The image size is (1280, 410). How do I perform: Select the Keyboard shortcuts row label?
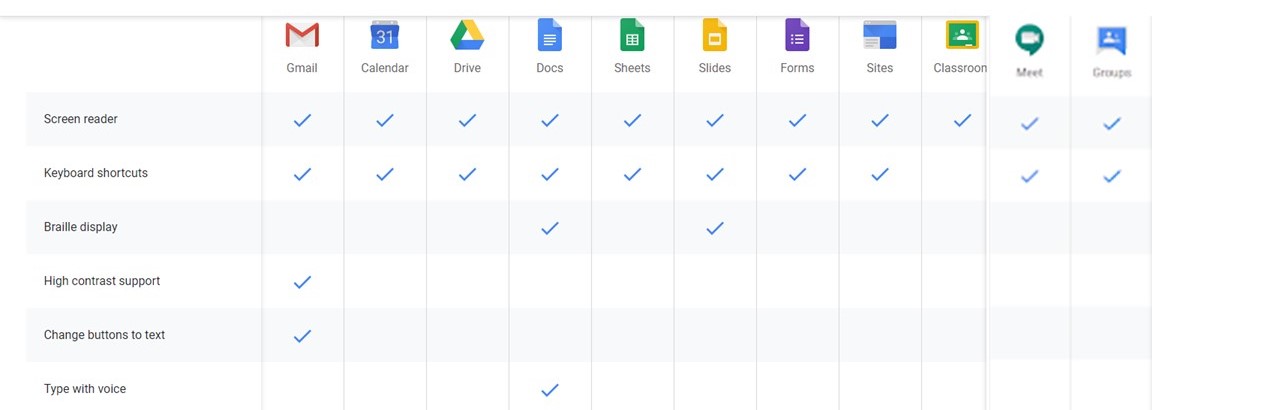click(x=96, y=173)
